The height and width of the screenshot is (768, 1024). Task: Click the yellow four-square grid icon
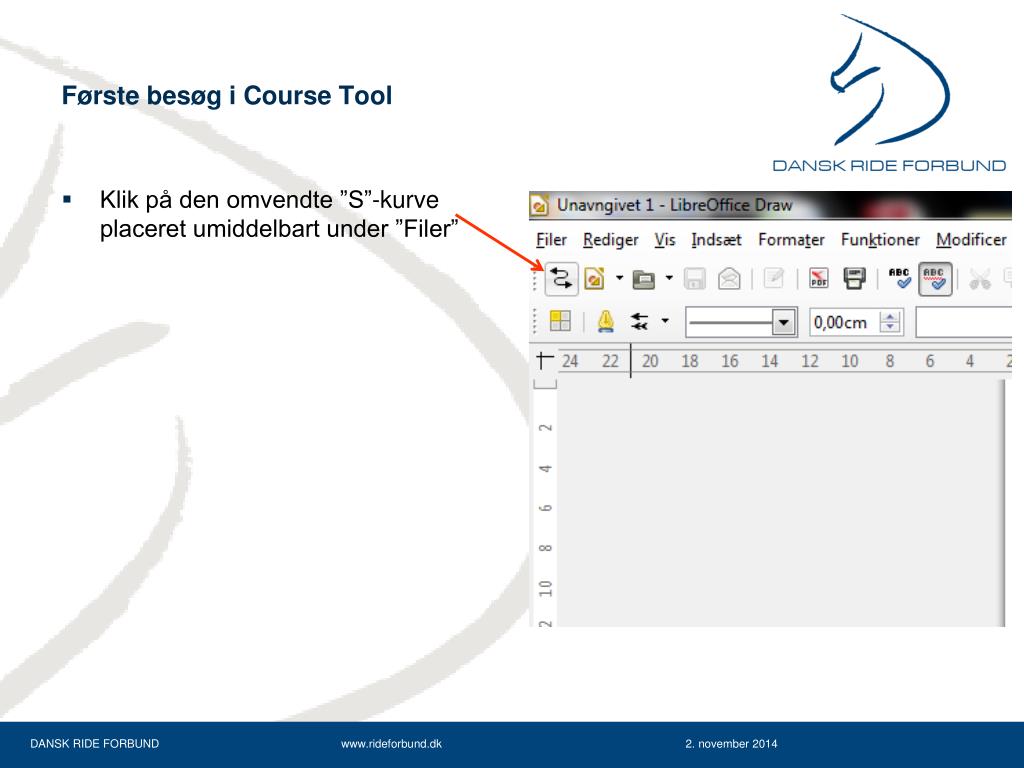560,321
